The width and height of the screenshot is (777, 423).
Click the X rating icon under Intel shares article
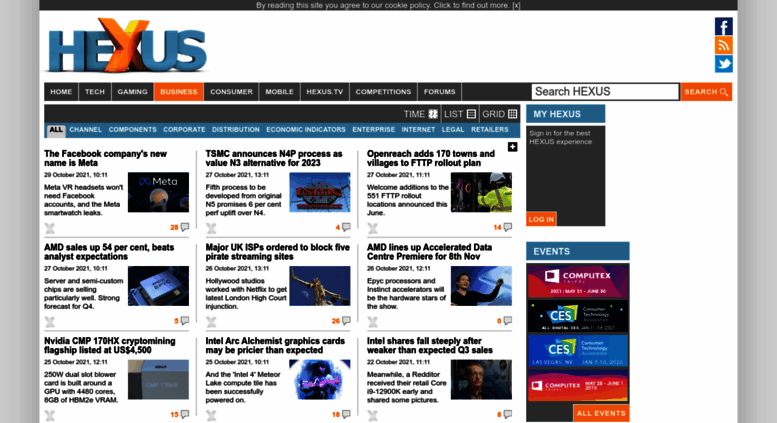(x=373, y=416)
